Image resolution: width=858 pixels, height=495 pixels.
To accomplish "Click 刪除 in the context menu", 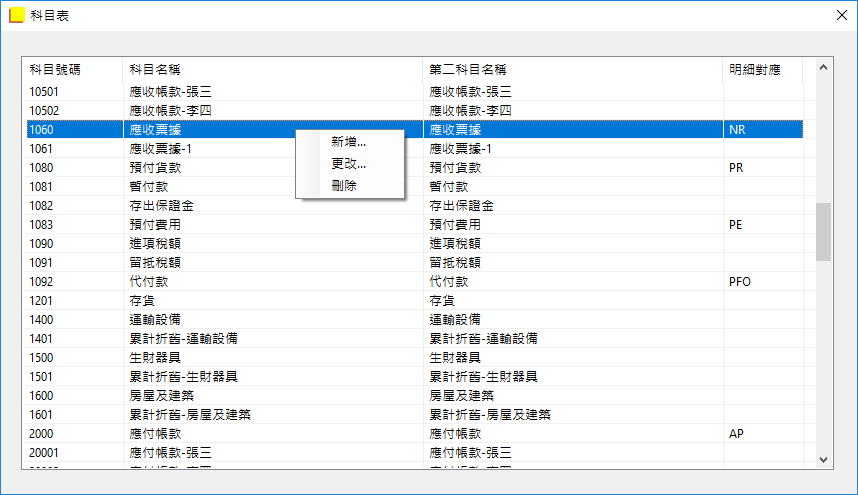I will click(344, 186).
